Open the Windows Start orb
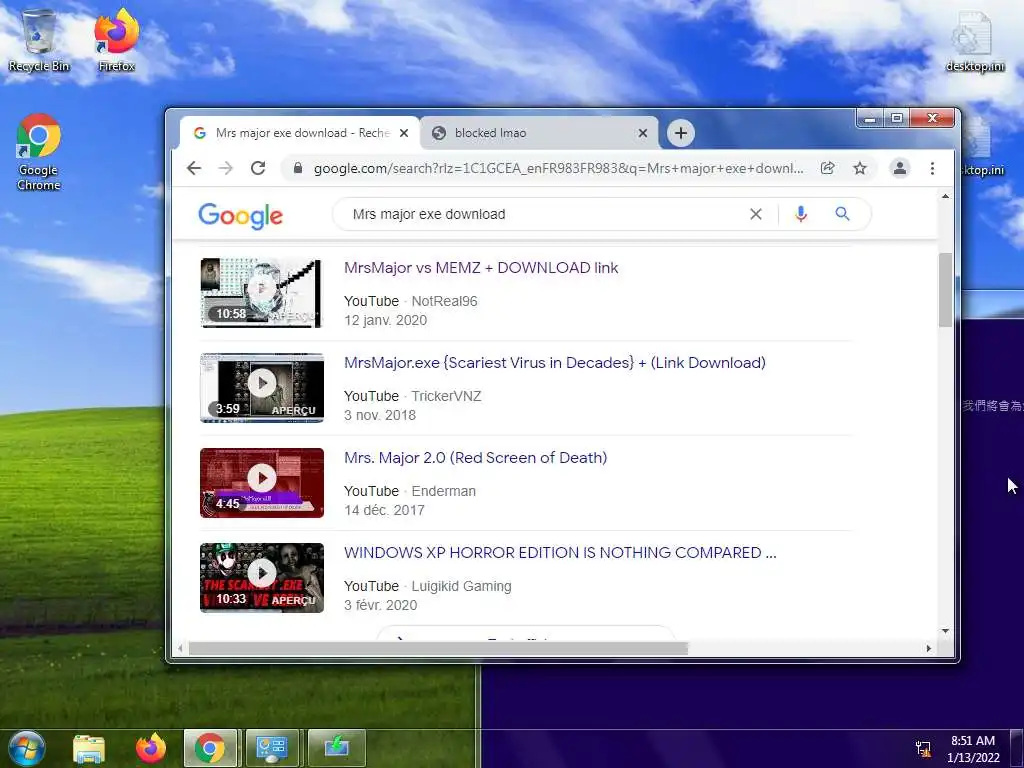Screen dimensions: 1024x768 point(26,748)
